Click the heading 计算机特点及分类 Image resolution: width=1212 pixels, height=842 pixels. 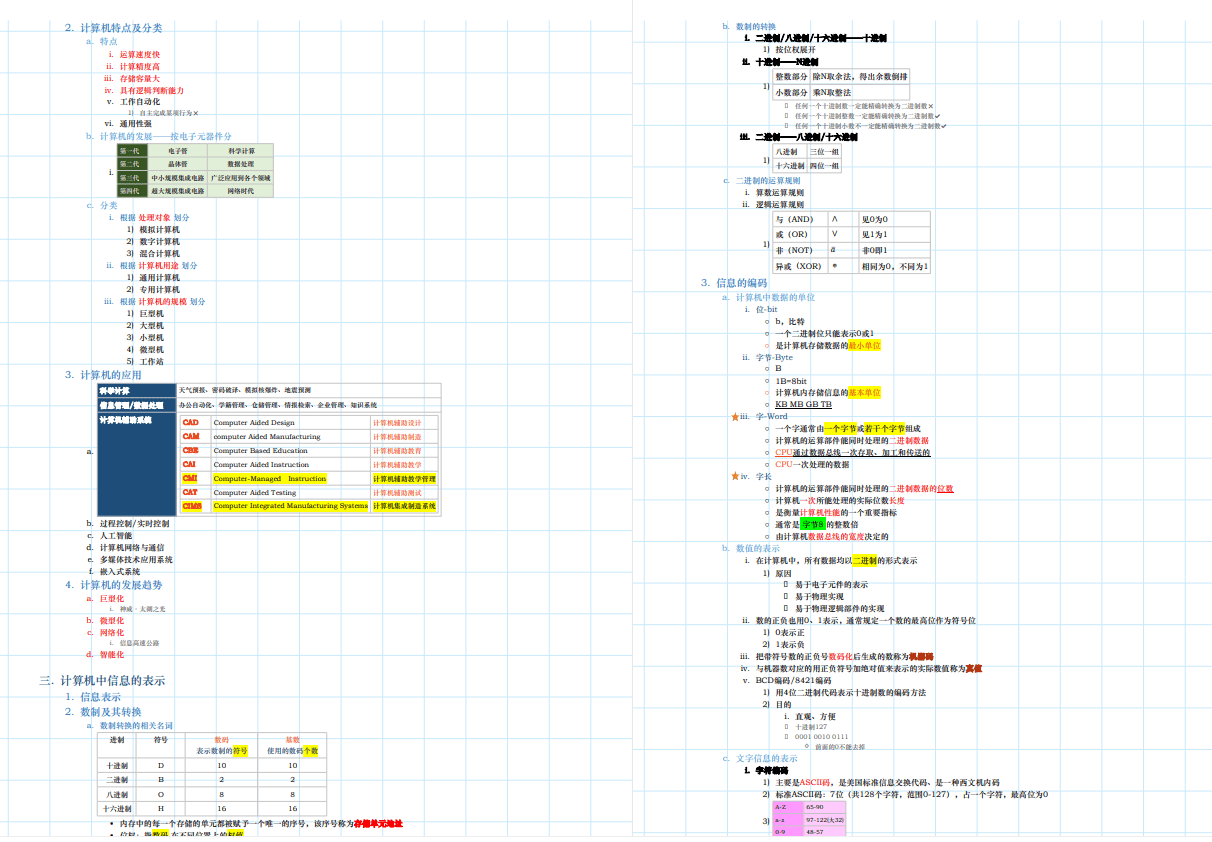pos(120,28)
